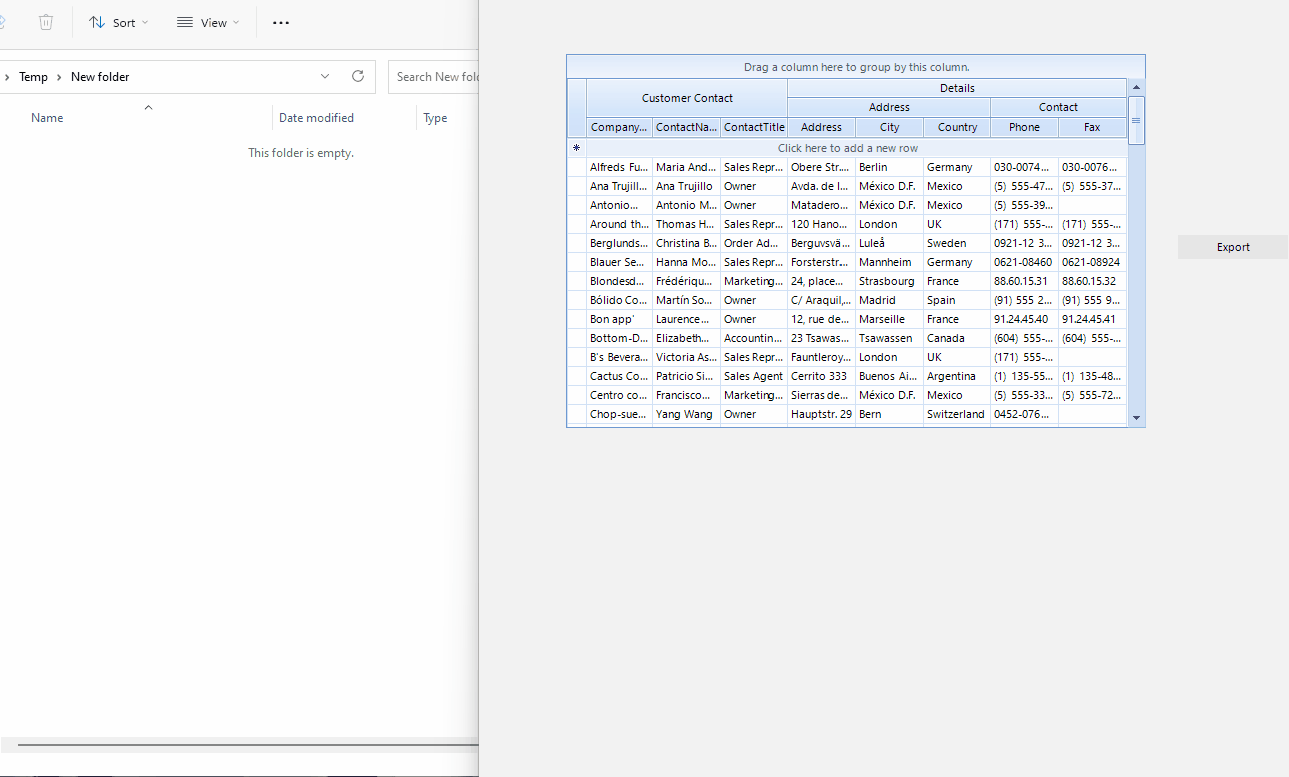Click the grid scrollbar down arrow
Viewport: 1289px width, 777px height.
pos(1136,417)
